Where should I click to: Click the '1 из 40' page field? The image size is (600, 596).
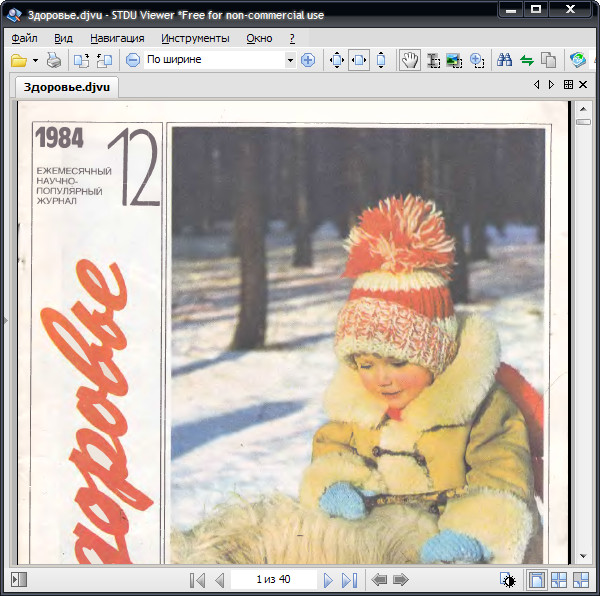(x=273, y=580)
